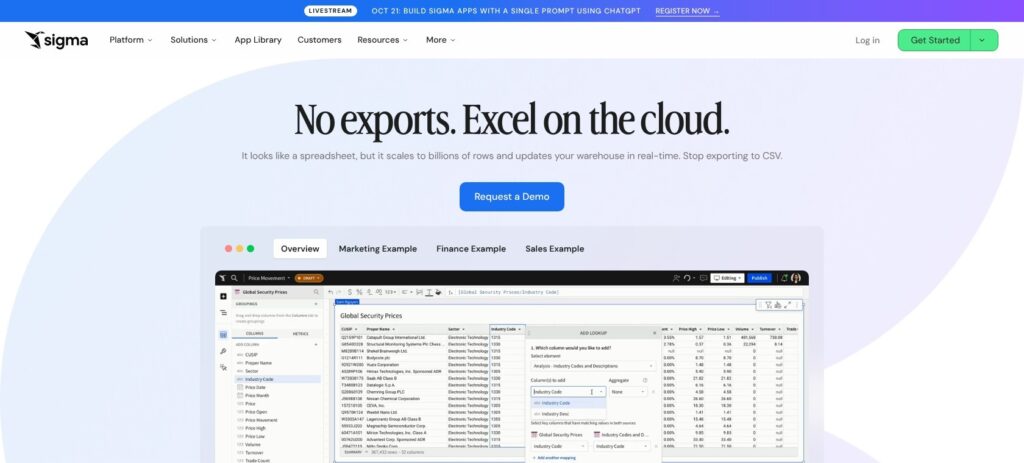Viewport: 1024px width, 463px height.
Task: Select the COLUMNS tab in the side panel
Action: 255,334
